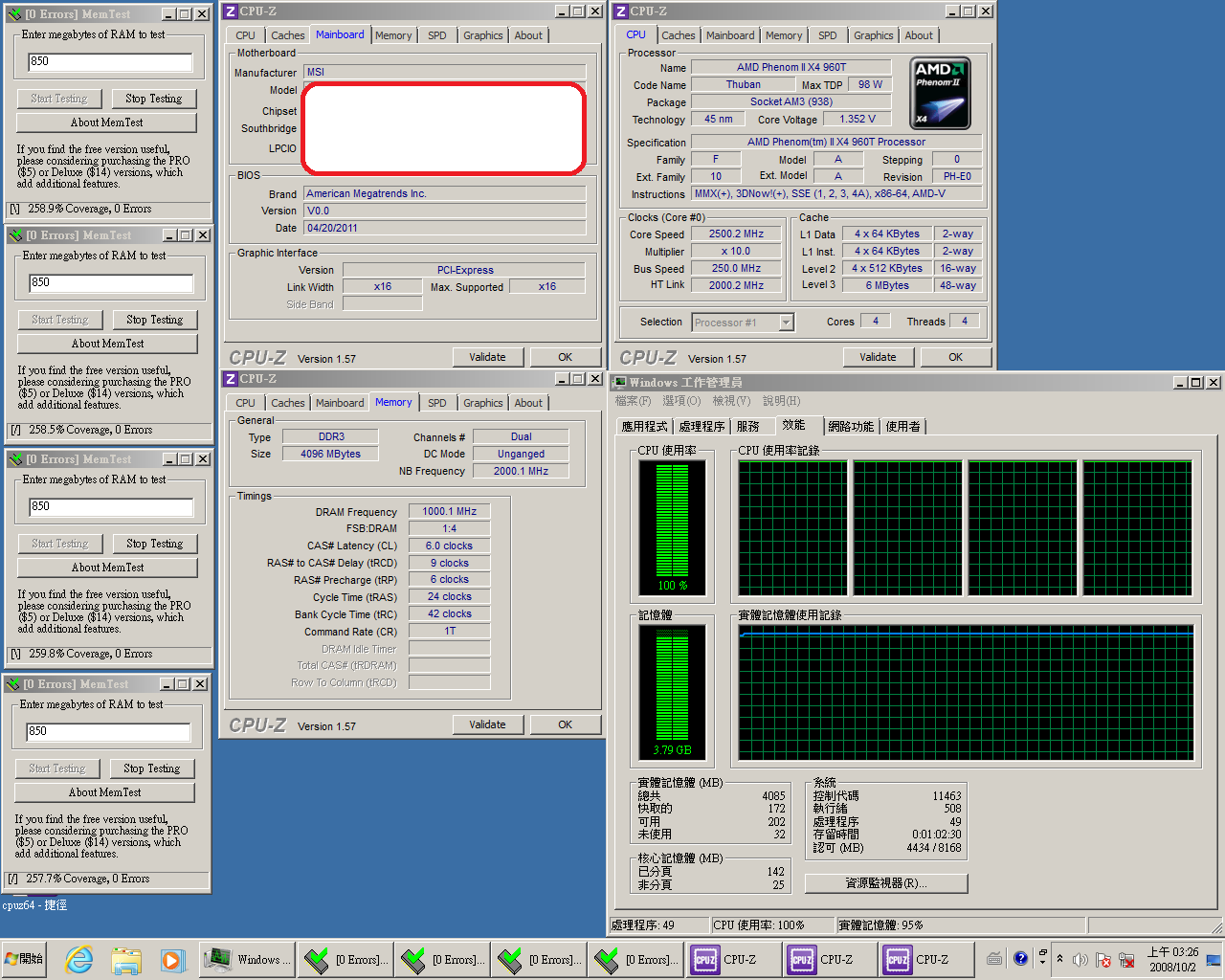Image resolution: width=1225 pixels, height=980 pixels.
Task: Click title bar icon of Task Manager window
Action: [619, 382]
